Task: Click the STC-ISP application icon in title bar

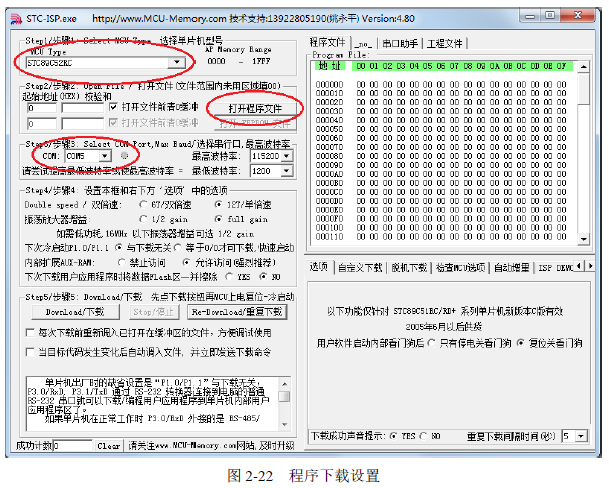Action: tap(13, 16)
